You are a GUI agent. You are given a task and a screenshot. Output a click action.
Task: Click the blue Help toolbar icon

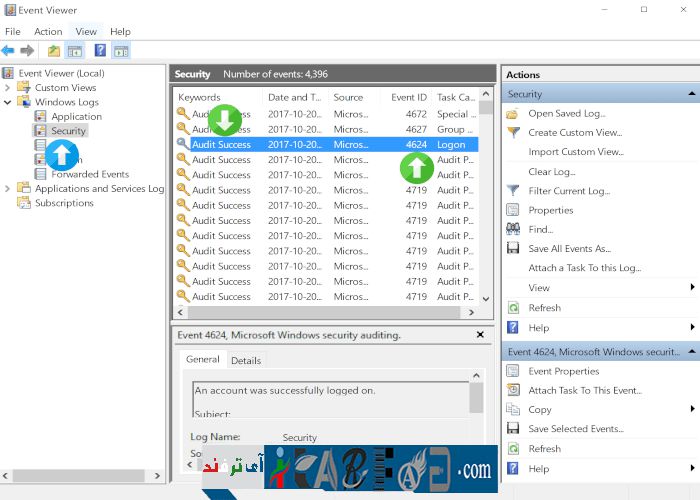click(100, 51)
